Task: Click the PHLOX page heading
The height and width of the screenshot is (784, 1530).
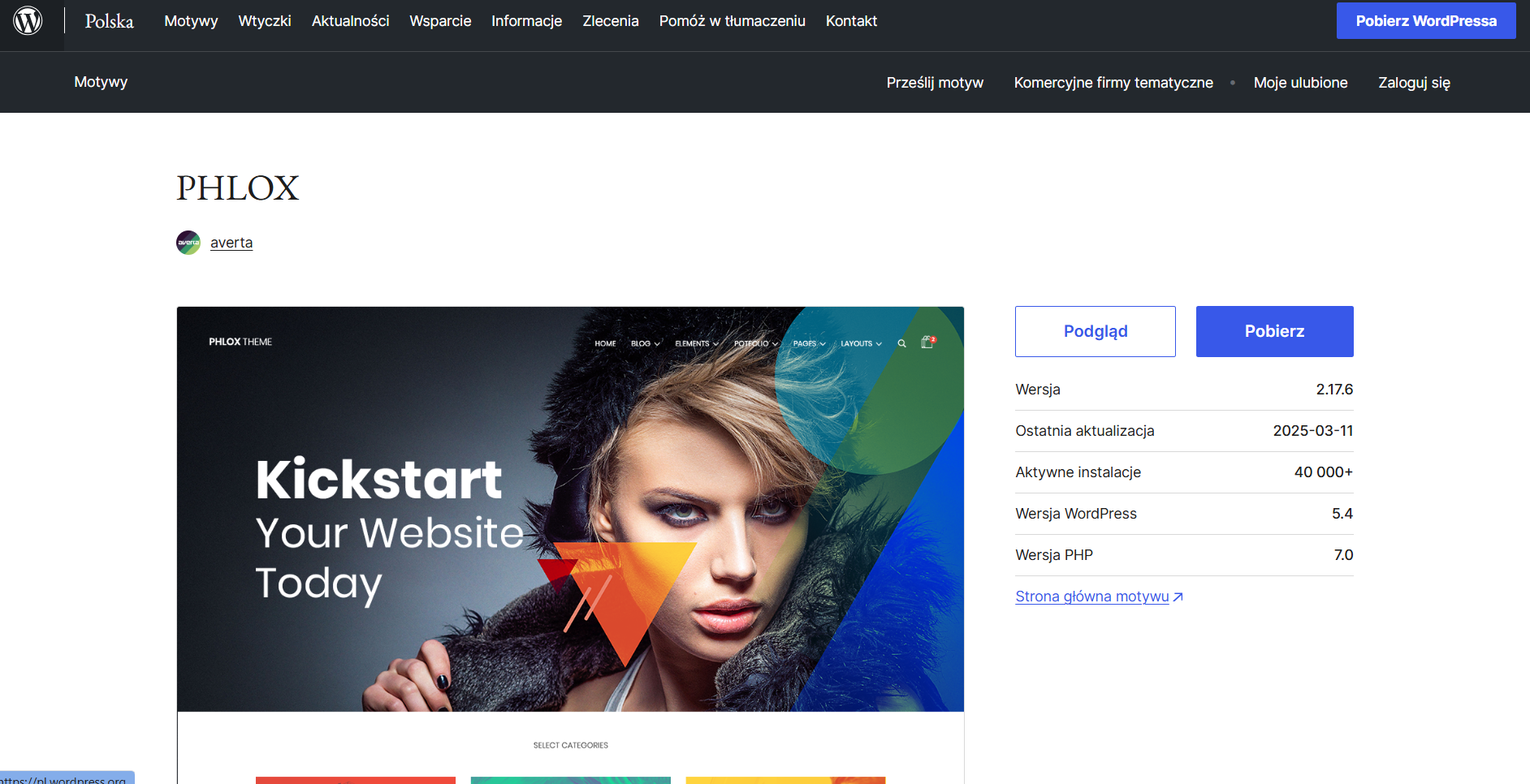Action: [x=238, y=188]
